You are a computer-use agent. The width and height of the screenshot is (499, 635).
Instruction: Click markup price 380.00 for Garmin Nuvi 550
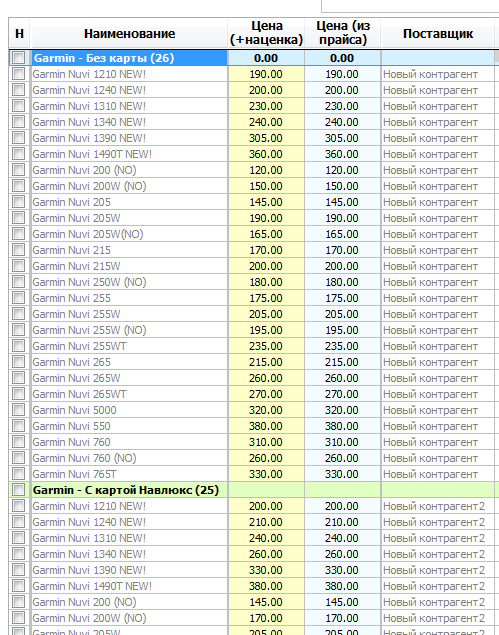click(x=266, y=426)
